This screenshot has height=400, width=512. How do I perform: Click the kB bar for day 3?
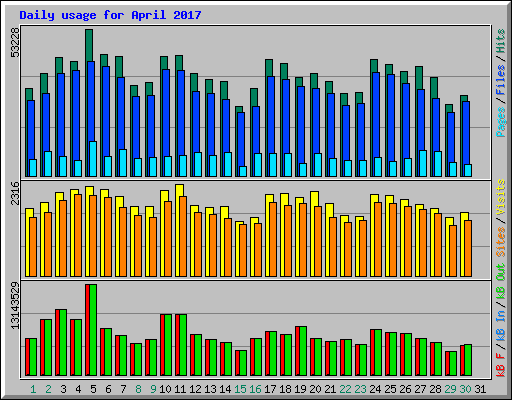[x=61, y=343]
